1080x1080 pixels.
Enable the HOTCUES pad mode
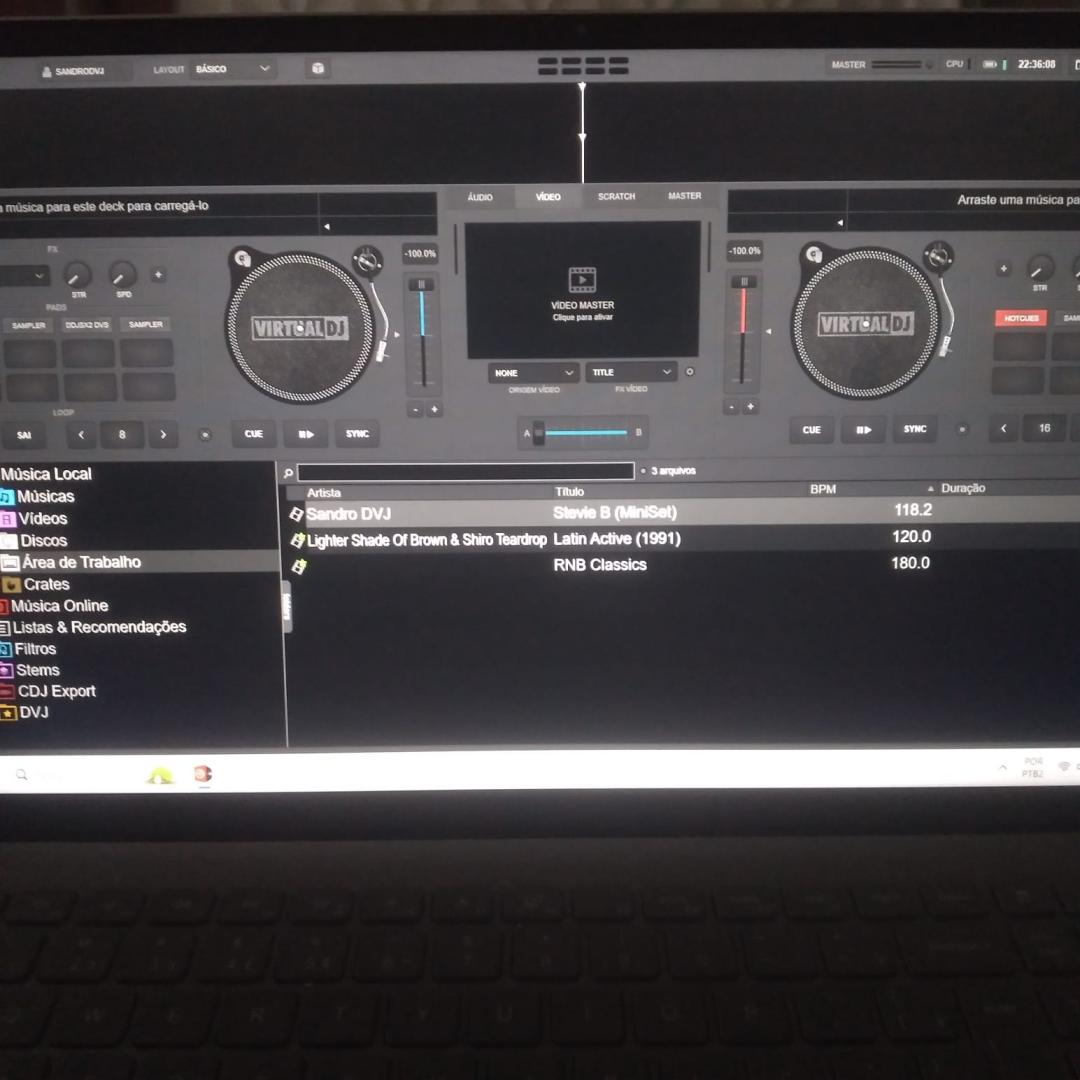[1021, 318]
